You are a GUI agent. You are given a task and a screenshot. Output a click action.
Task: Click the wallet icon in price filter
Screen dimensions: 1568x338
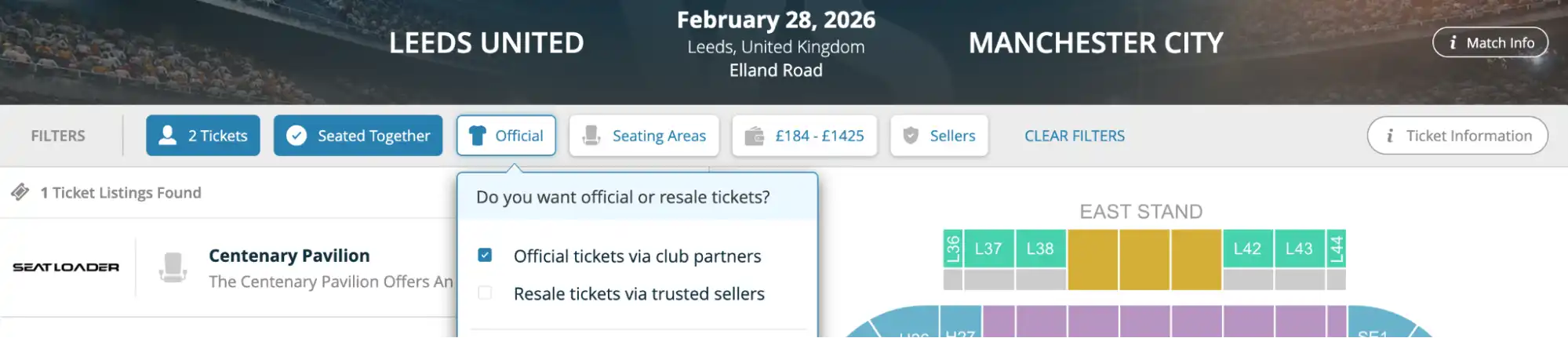(755, 136)
